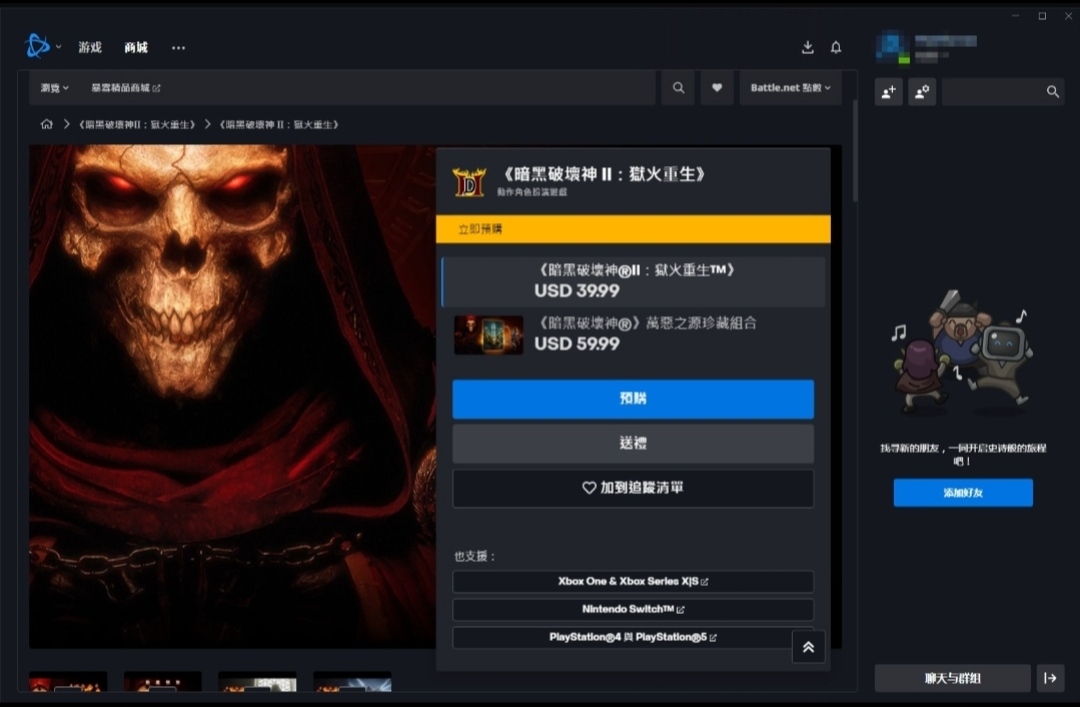Toggle 加到追蹤清單 wishlist button
This screenshot has width=1080, height=707.
[x=633, y=488]
